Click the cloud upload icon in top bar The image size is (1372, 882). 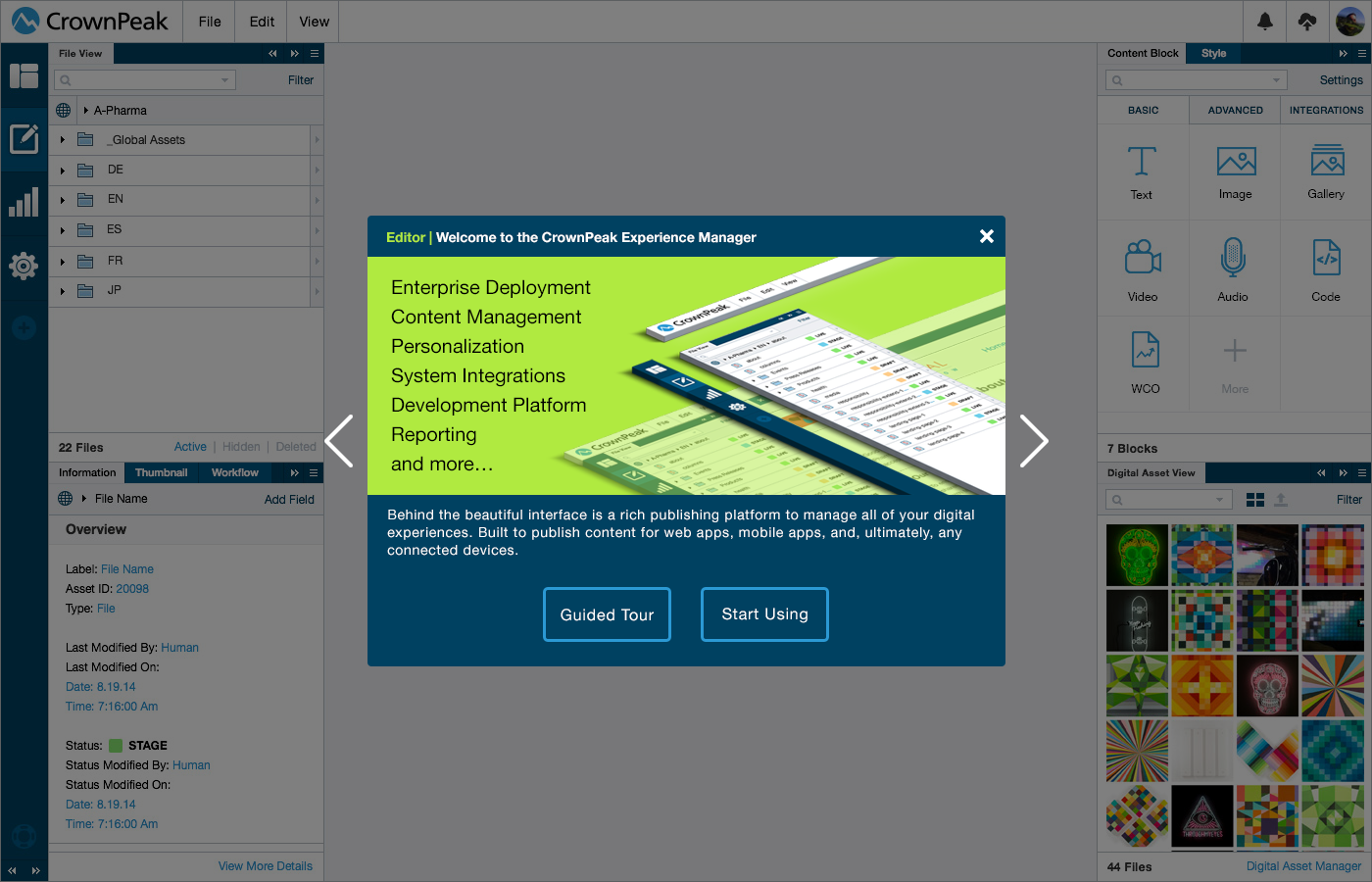tap(1307, 21)
